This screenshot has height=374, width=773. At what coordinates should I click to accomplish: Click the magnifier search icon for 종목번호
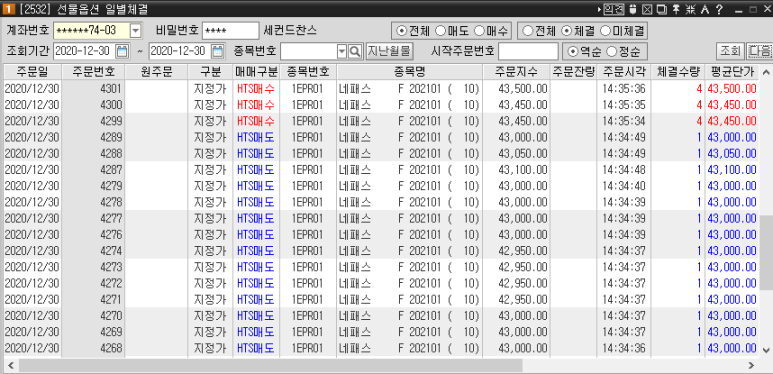click(x=355, y=51)
